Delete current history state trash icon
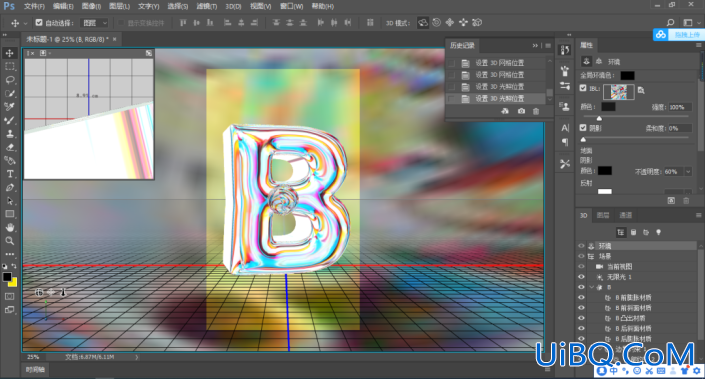705x379 pixels. [x=536, y=111]
